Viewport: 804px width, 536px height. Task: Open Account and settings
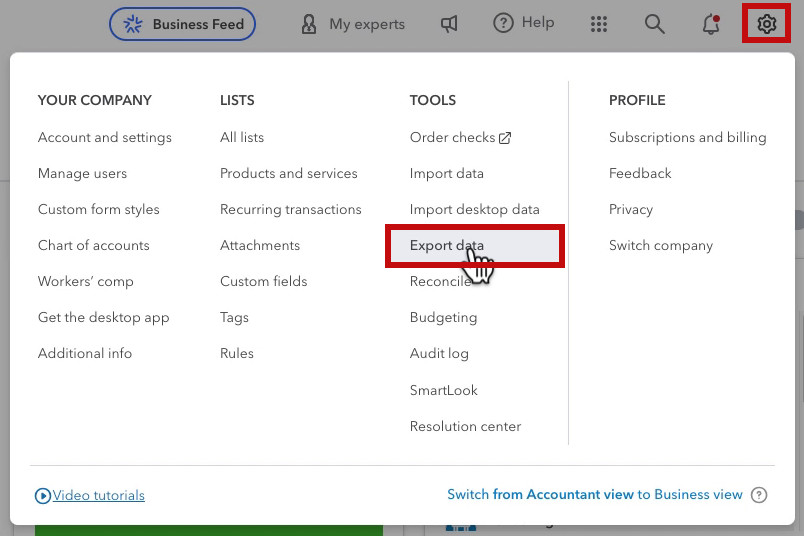105,137
